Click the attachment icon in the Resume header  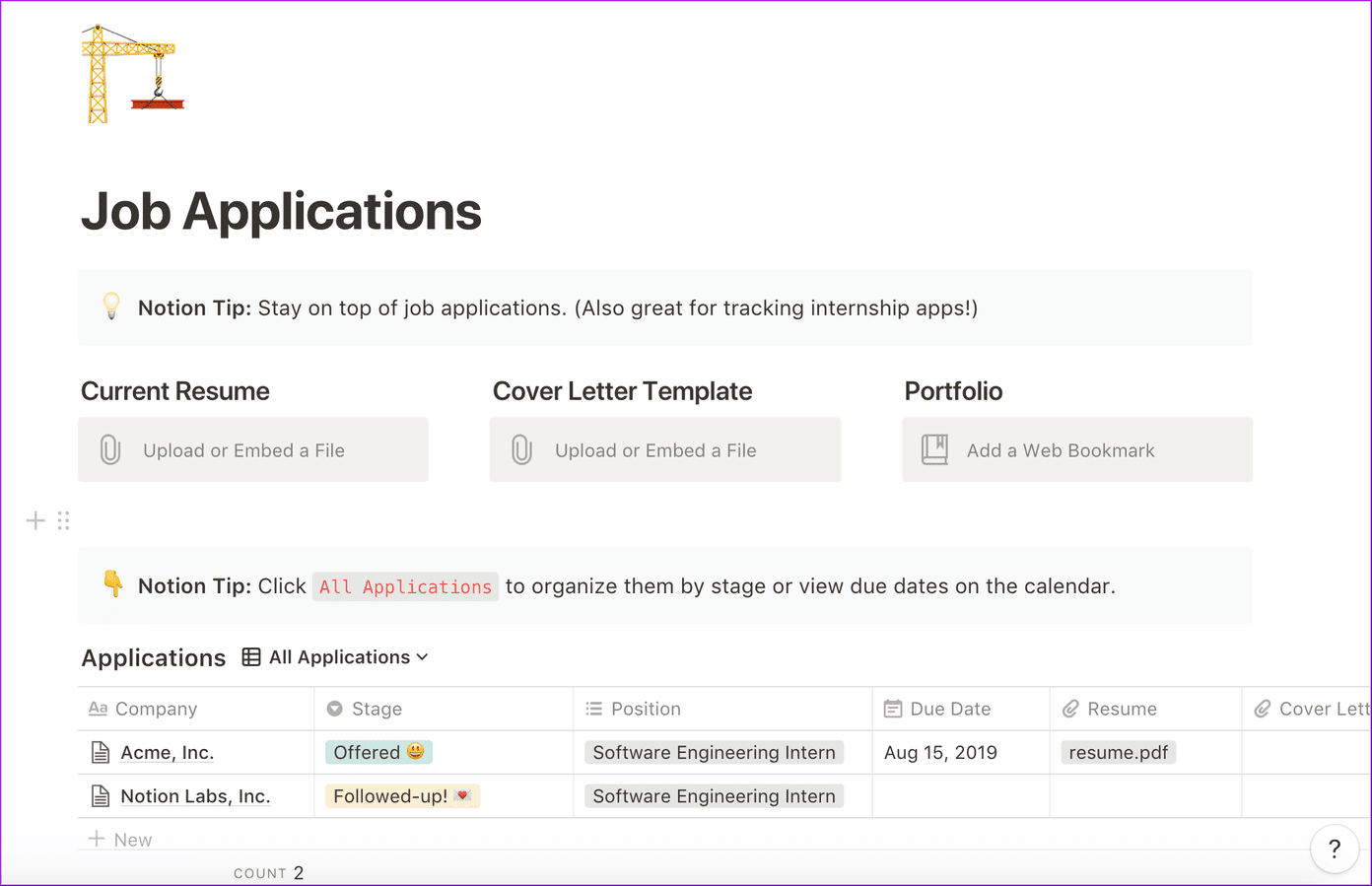[x=1070, y=709]
